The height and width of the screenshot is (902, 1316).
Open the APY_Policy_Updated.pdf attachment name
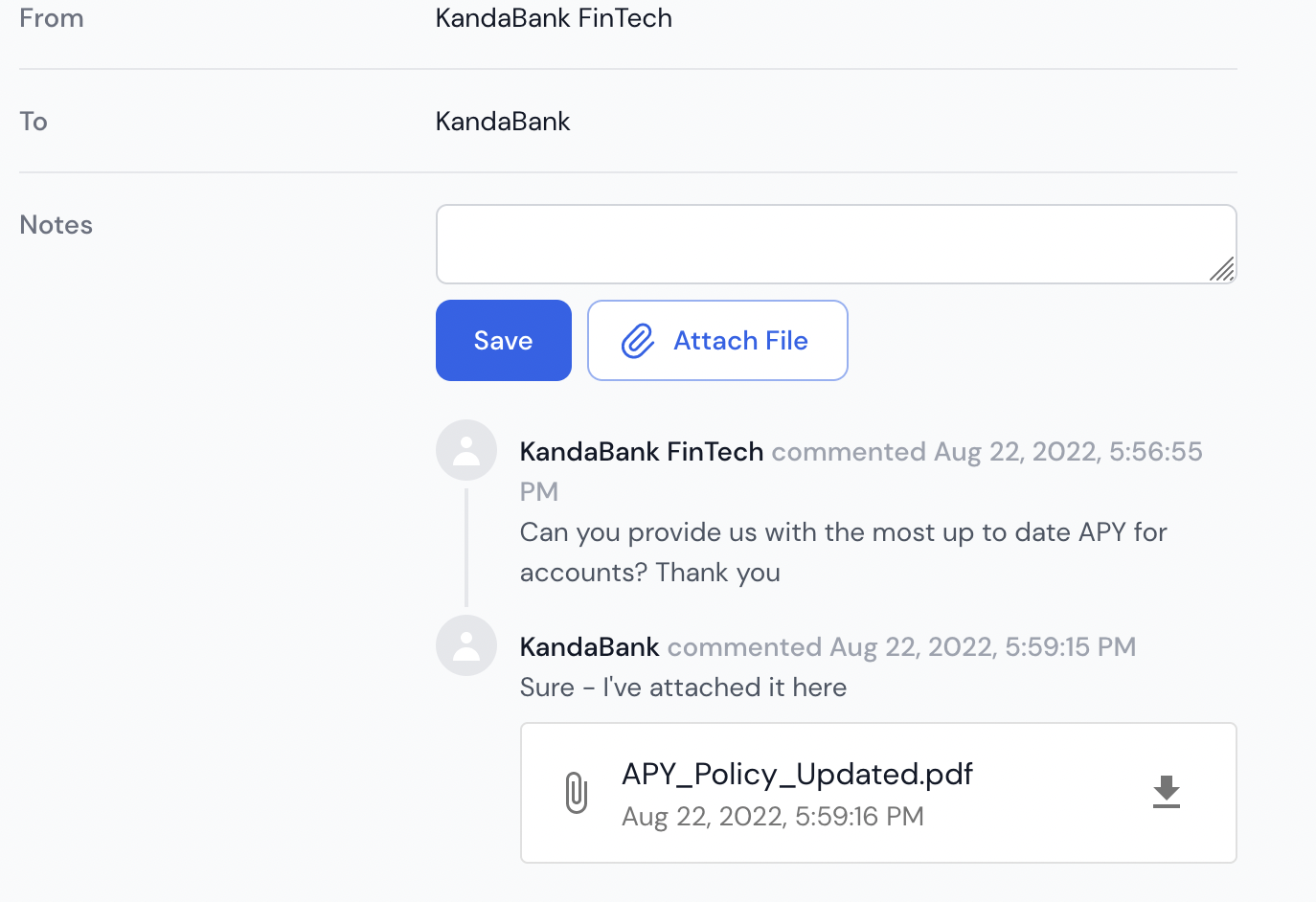(x=797, y=774)
